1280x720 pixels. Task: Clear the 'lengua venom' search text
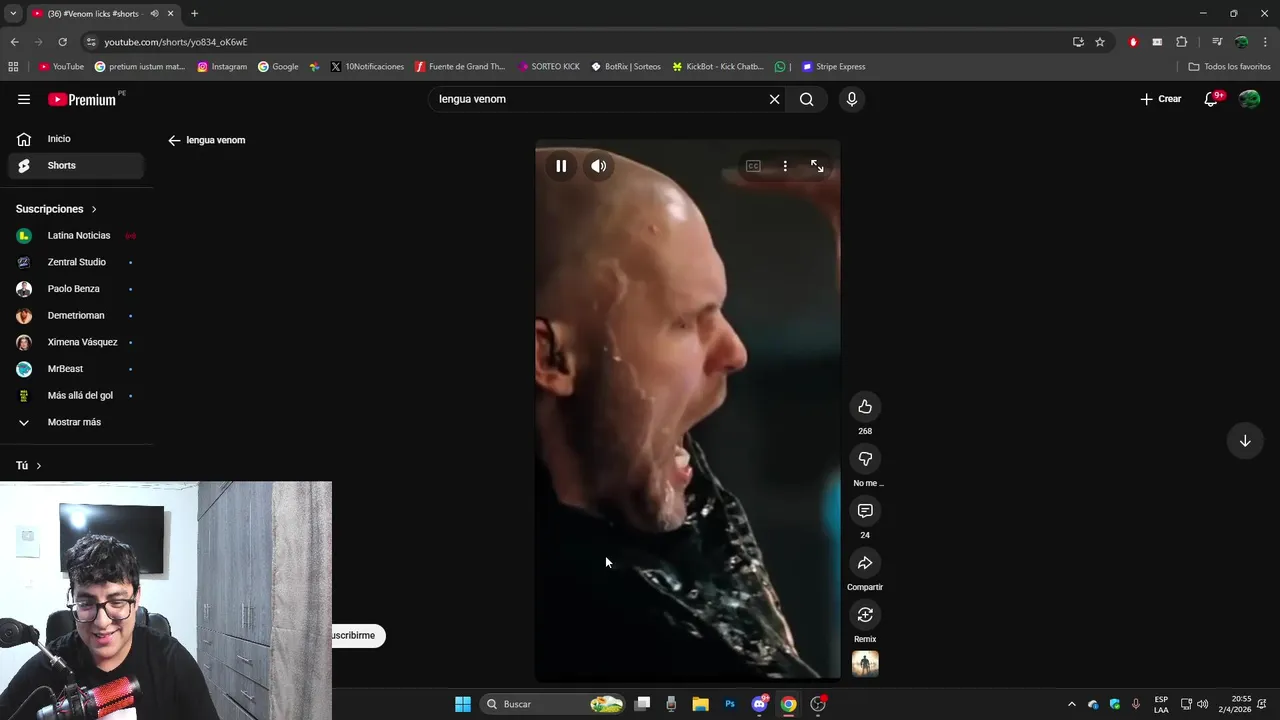[774, 99]
